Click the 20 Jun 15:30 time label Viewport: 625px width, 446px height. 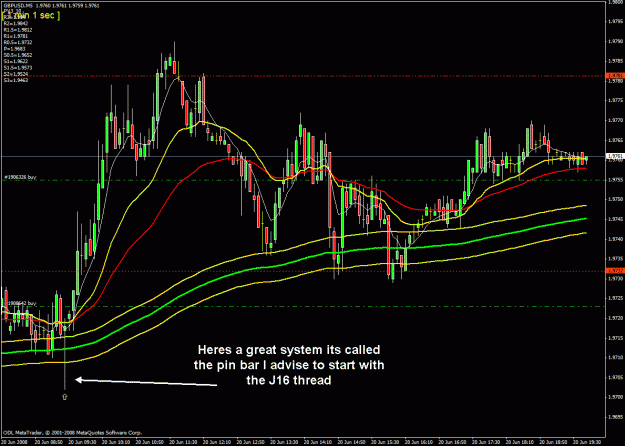tap(385, 442)
